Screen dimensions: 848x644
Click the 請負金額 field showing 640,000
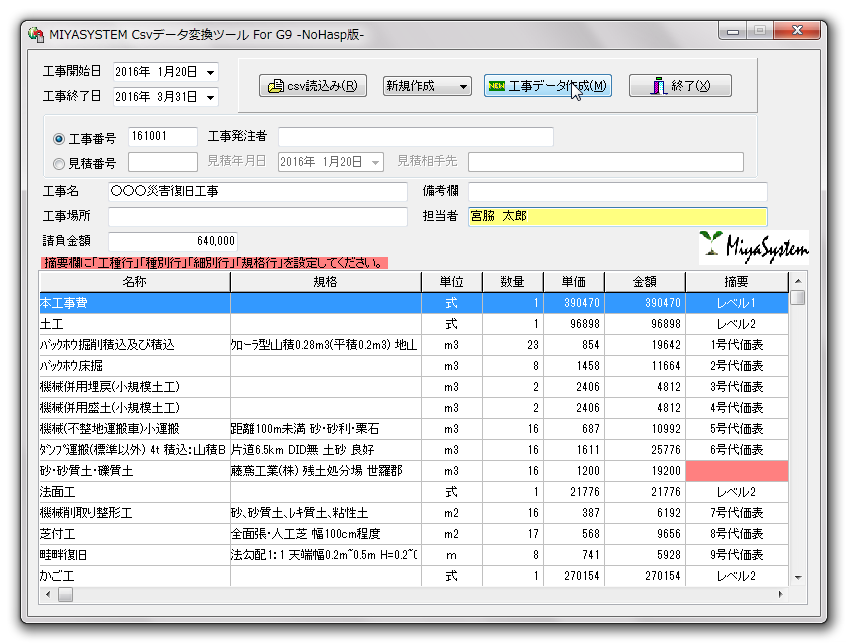(173, 241)
